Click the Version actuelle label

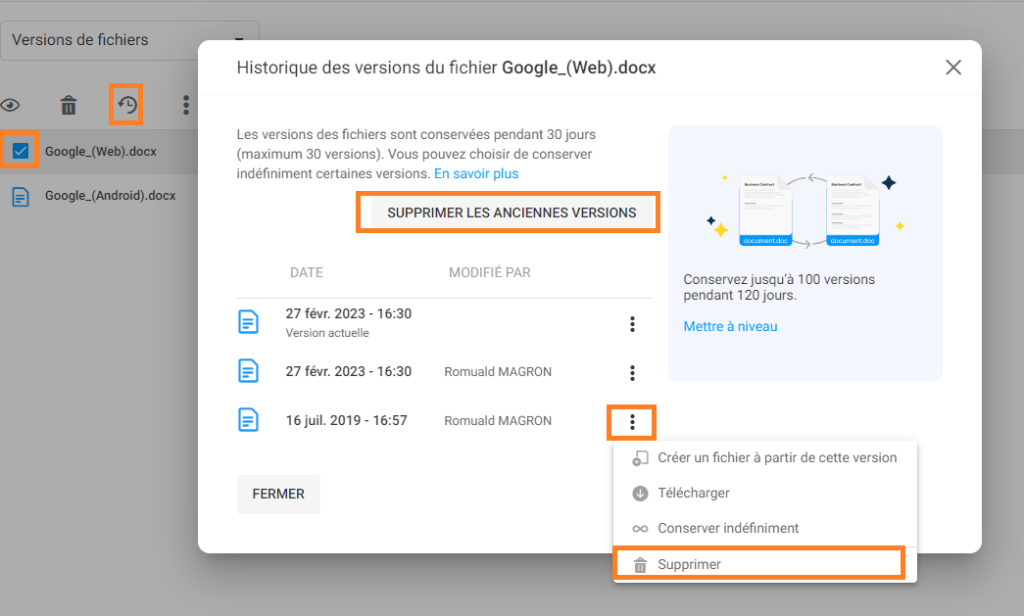pyautogui.click(x=327, y=333)
